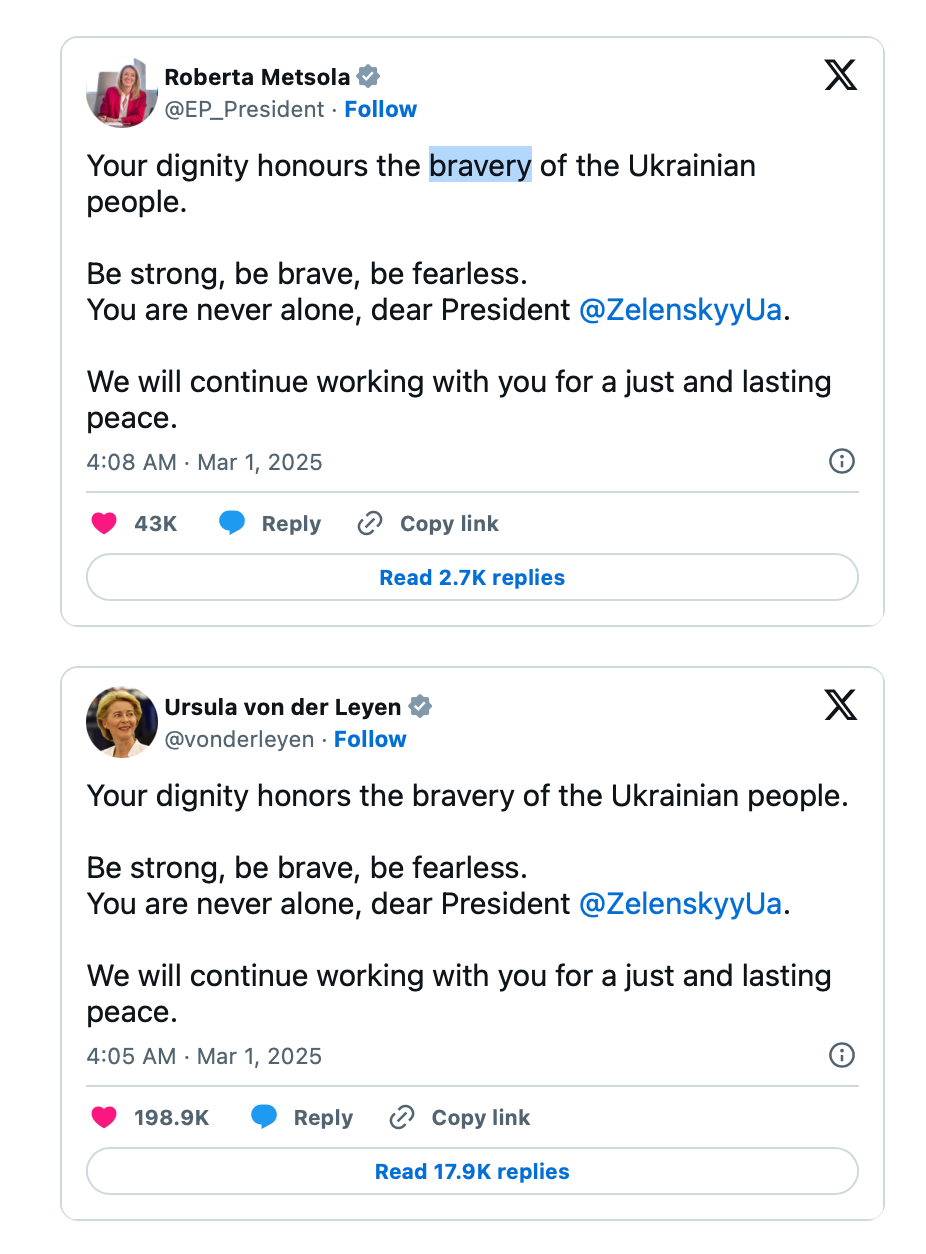
Task: Click reply bubble icon on von der Leyen's tweet
Action: [264, 1117]
